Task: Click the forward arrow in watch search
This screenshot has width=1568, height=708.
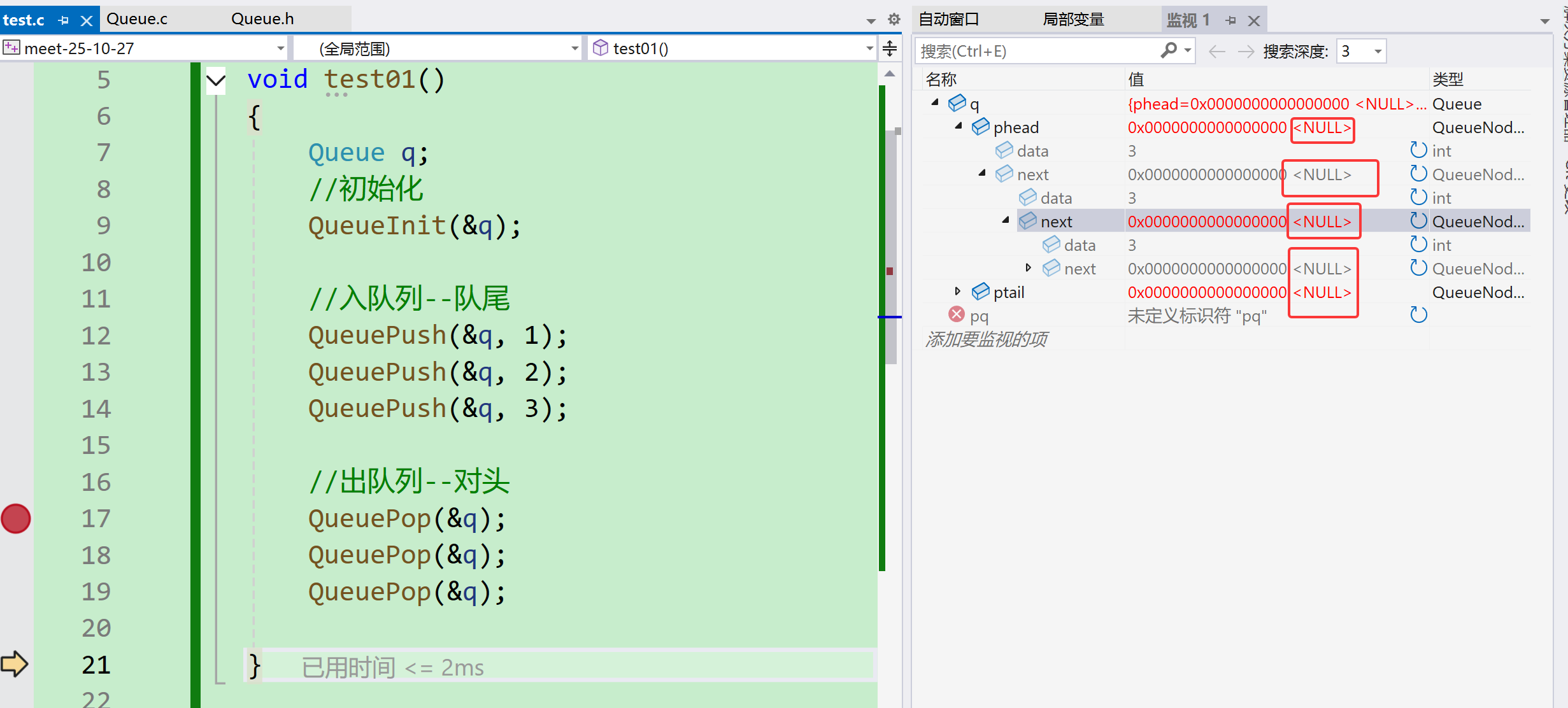Action: pos(1245,51)
